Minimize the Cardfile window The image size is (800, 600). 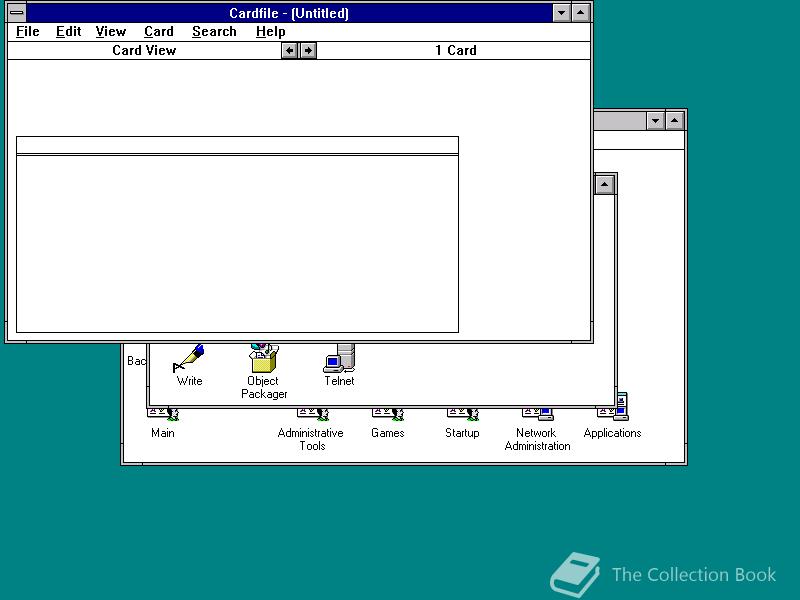[562, 13]
